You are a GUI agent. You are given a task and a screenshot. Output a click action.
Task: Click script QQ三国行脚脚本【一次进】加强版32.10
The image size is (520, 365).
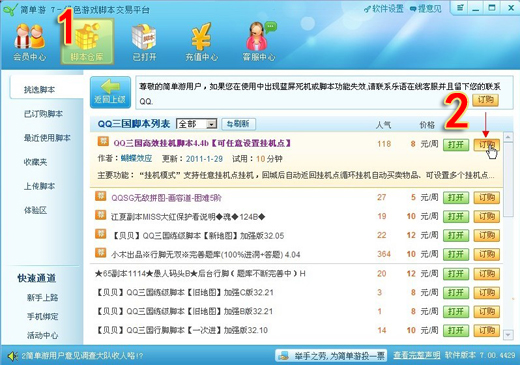click(182, 330)
